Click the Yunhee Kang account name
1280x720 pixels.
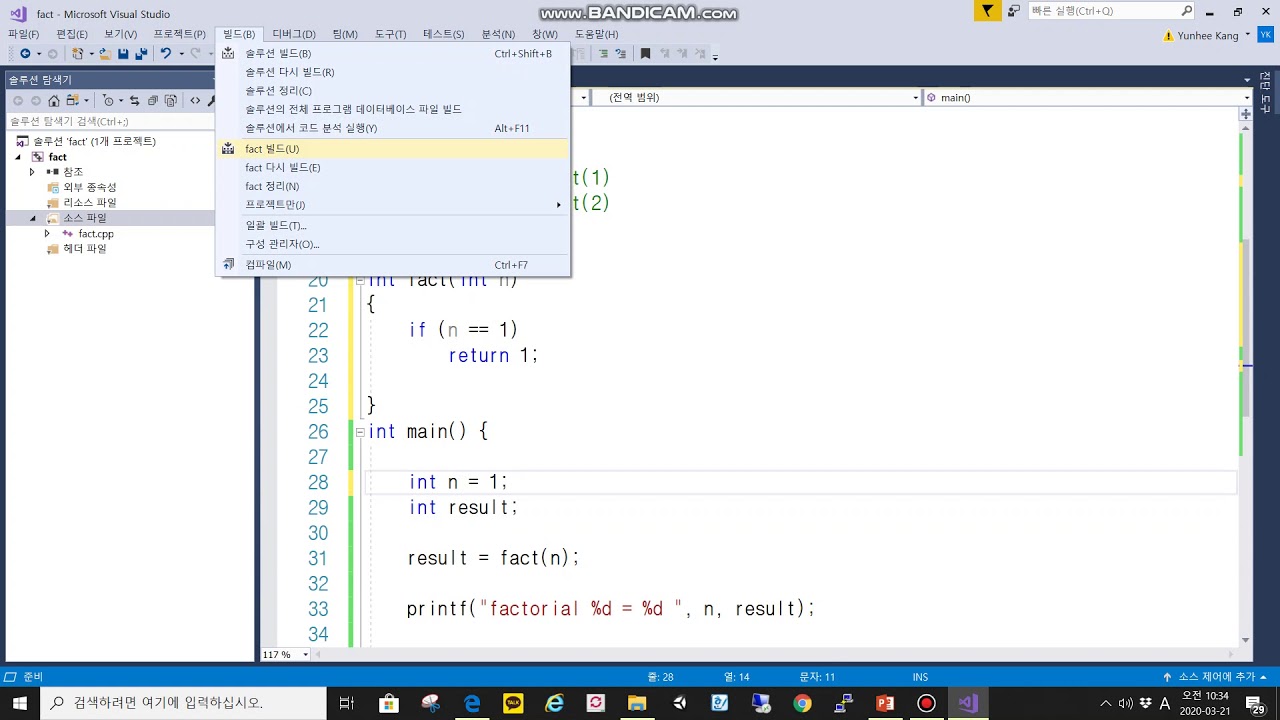tap(1210, 35)
